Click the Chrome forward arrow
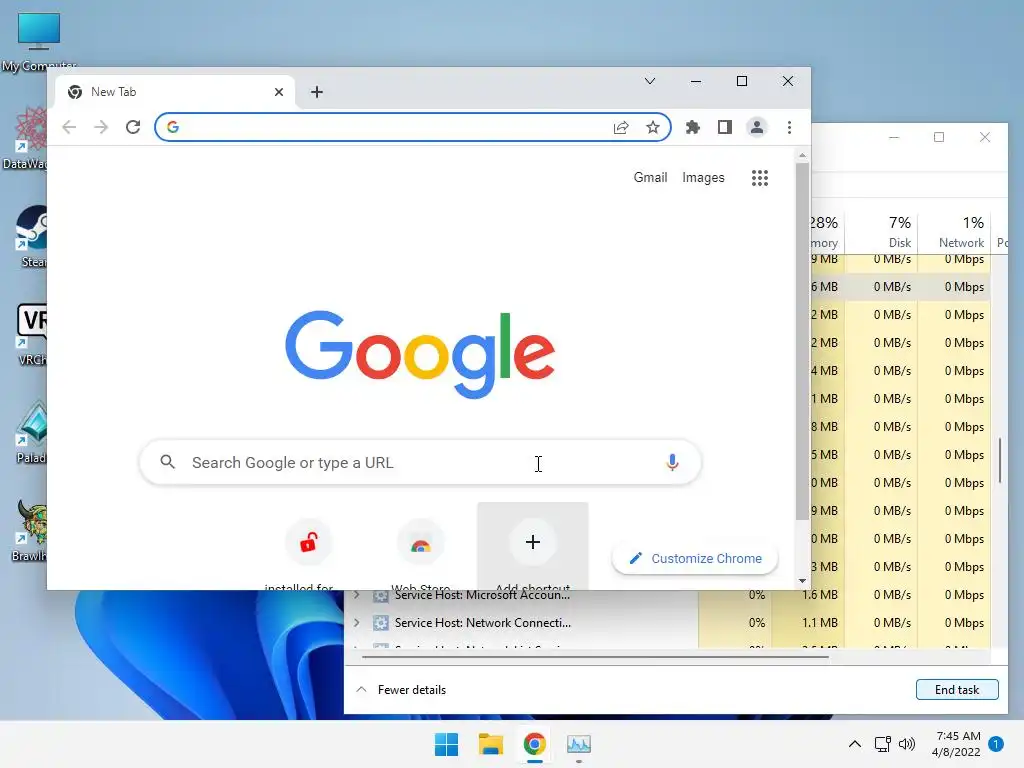 point(101,127)
